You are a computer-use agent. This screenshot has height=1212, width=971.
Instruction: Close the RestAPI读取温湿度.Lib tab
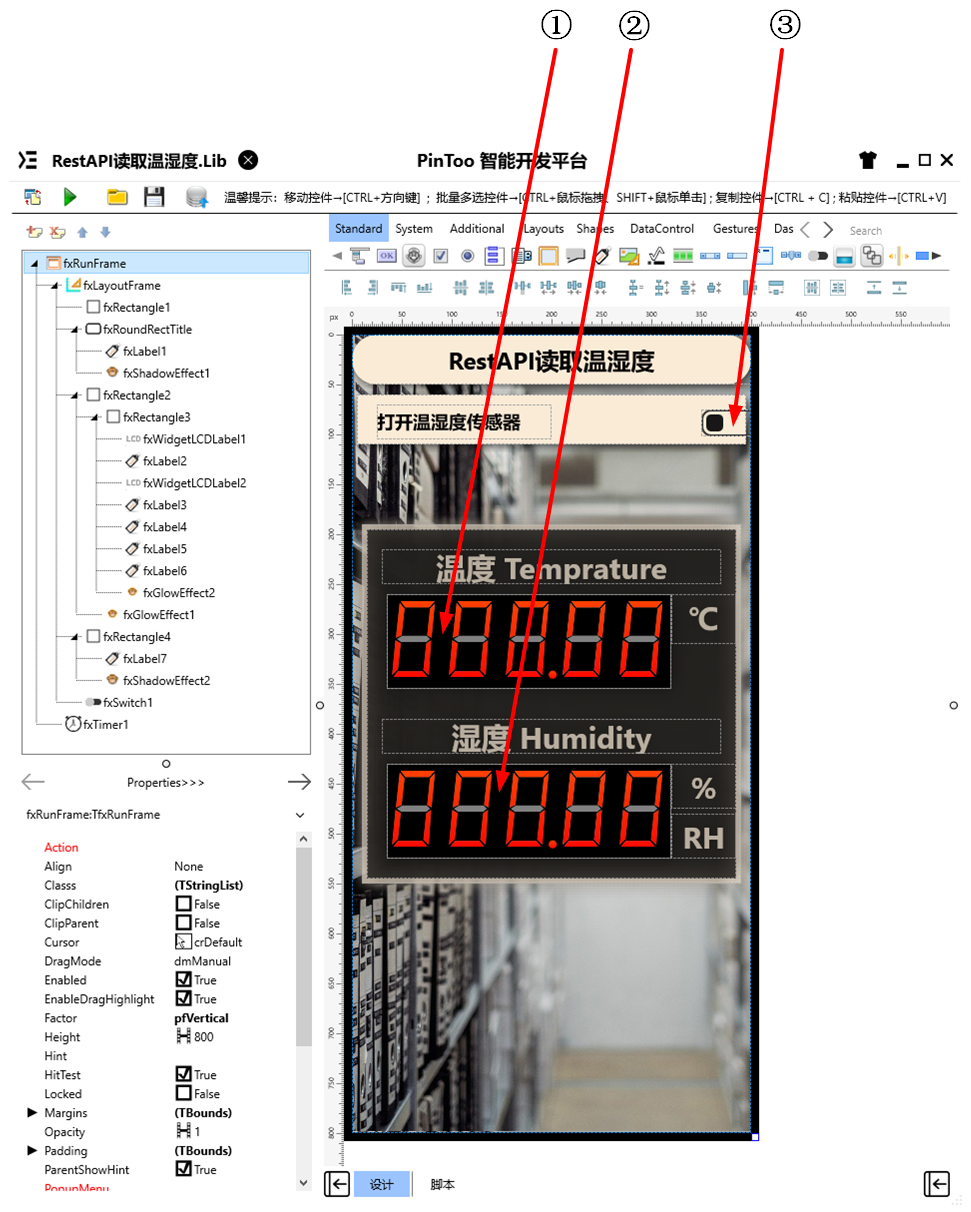(248, 160)
